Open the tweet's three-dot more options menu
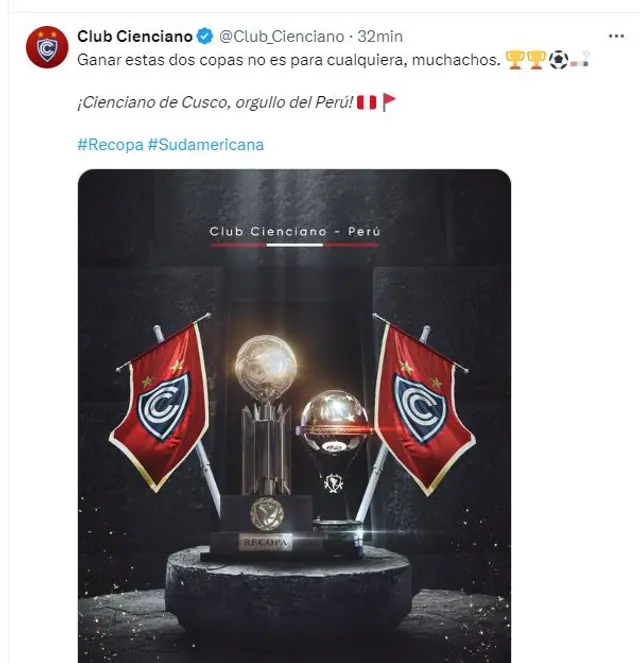 [616, 37]
